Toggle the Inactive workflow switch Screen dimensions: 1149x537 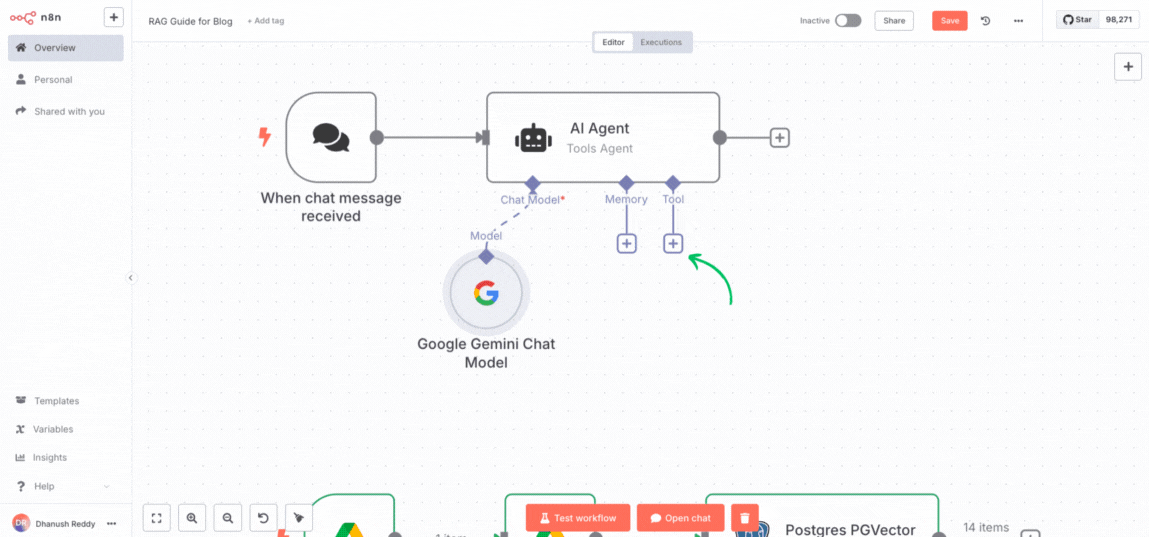coord(847,21)
